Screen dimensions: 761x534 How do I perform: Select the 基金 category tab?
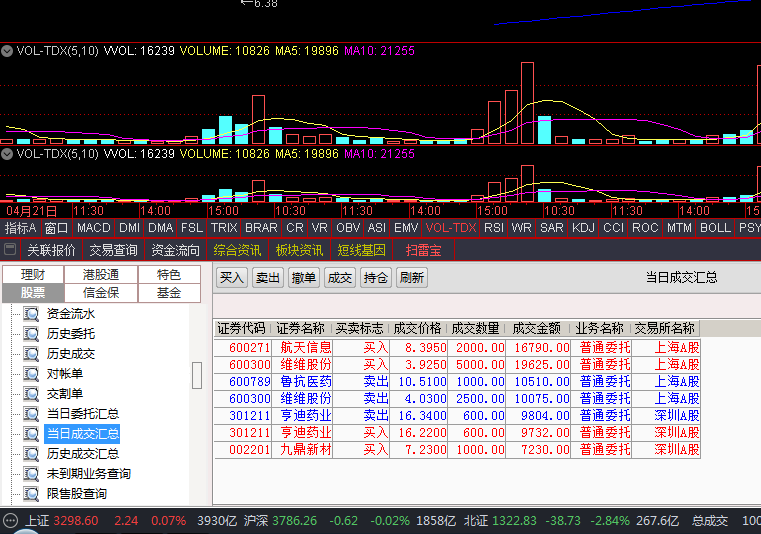tap(169, 293)
